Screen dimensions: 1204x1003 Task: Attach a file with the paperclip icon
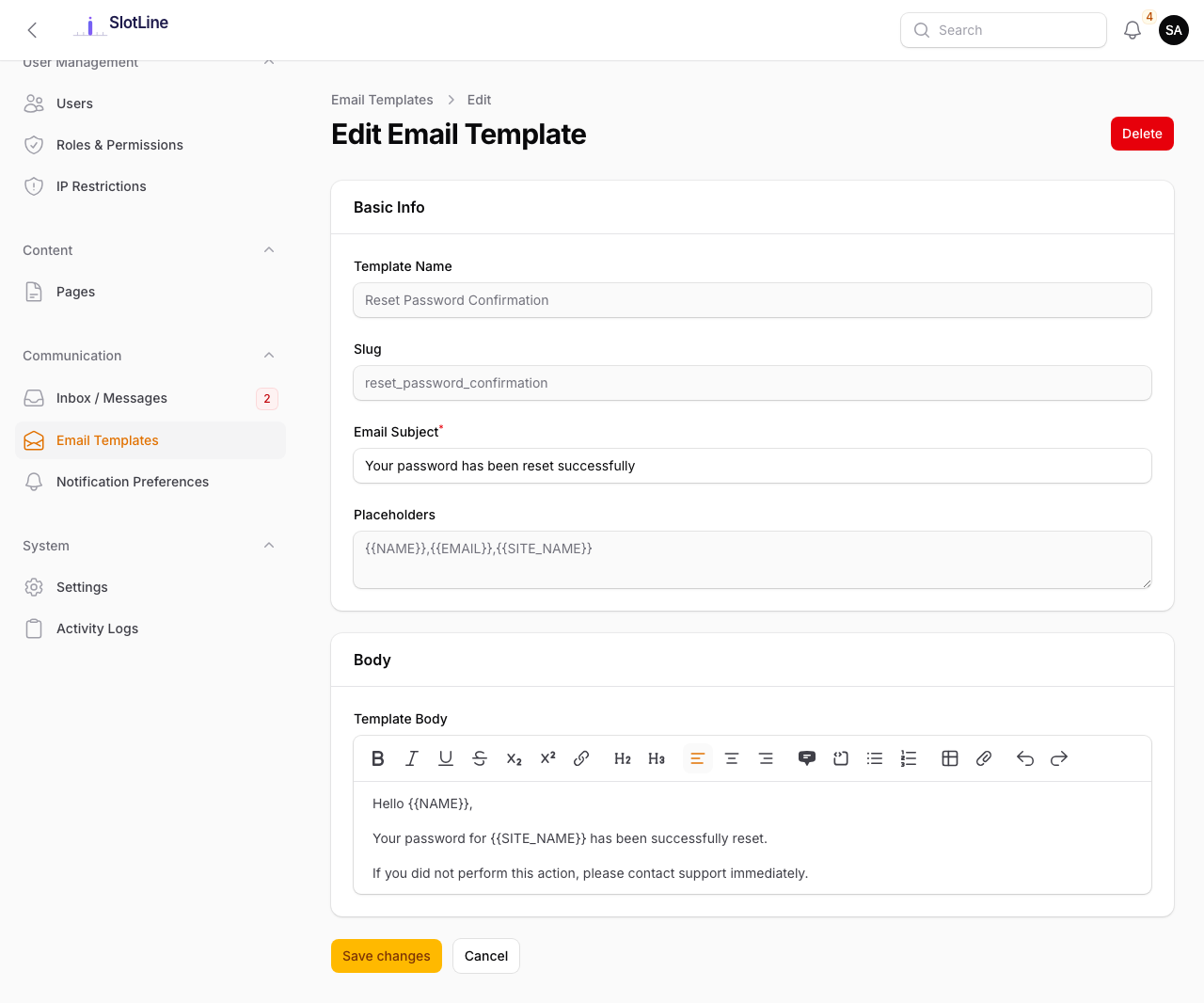[x=984, y=758]
